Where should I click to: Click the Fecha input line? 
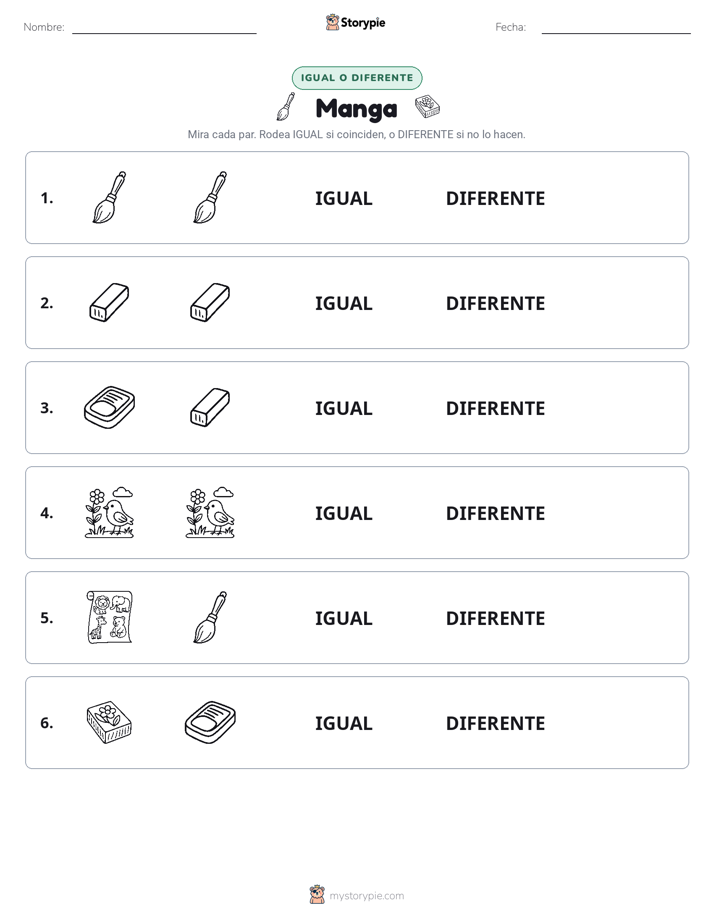[616, 27]
